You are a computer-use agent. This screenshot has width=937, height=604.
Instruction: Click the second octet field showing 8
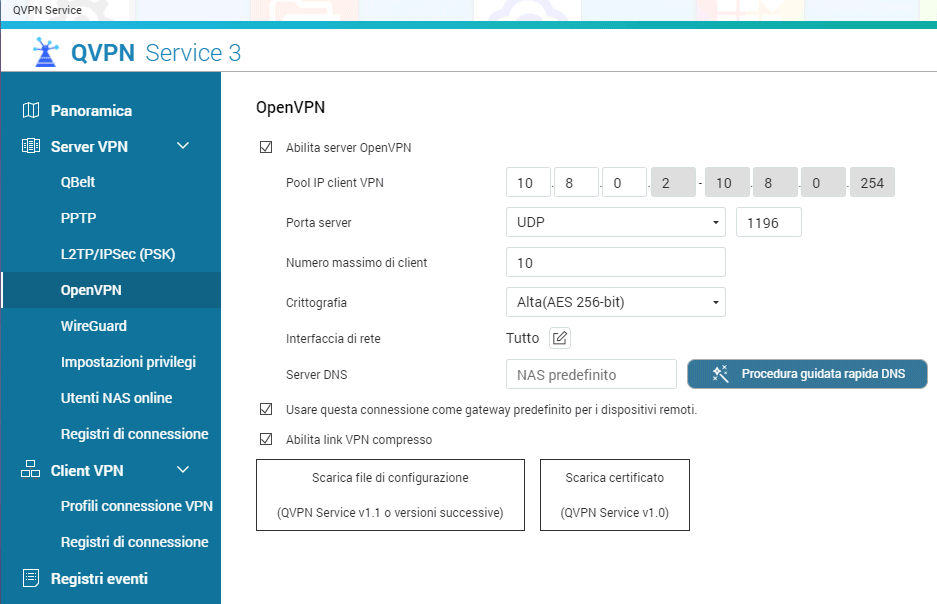tap(577, 182)
